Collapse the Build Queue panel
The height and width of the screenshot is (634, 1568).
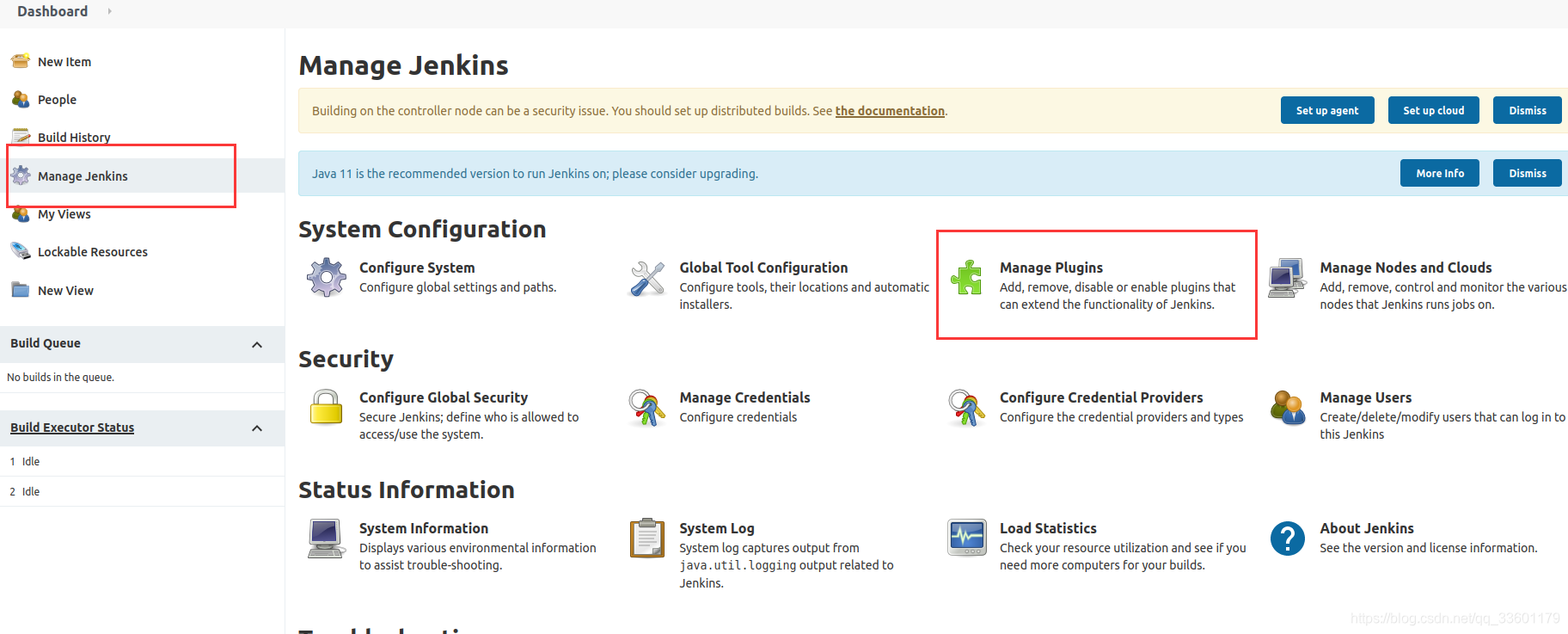[x=257, y=344]
